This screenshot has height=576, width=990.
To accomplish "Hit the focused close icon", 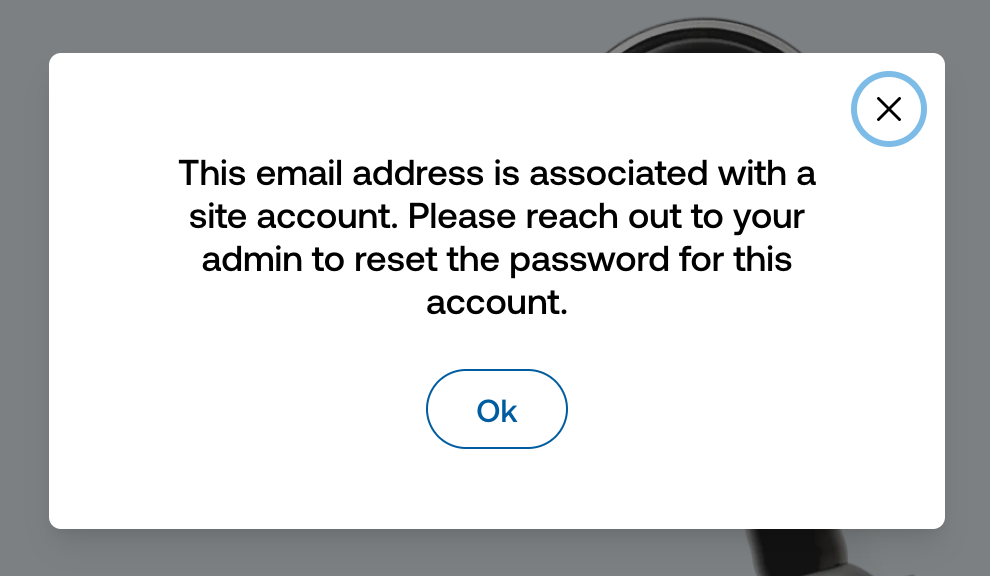I will pos(888,109).
